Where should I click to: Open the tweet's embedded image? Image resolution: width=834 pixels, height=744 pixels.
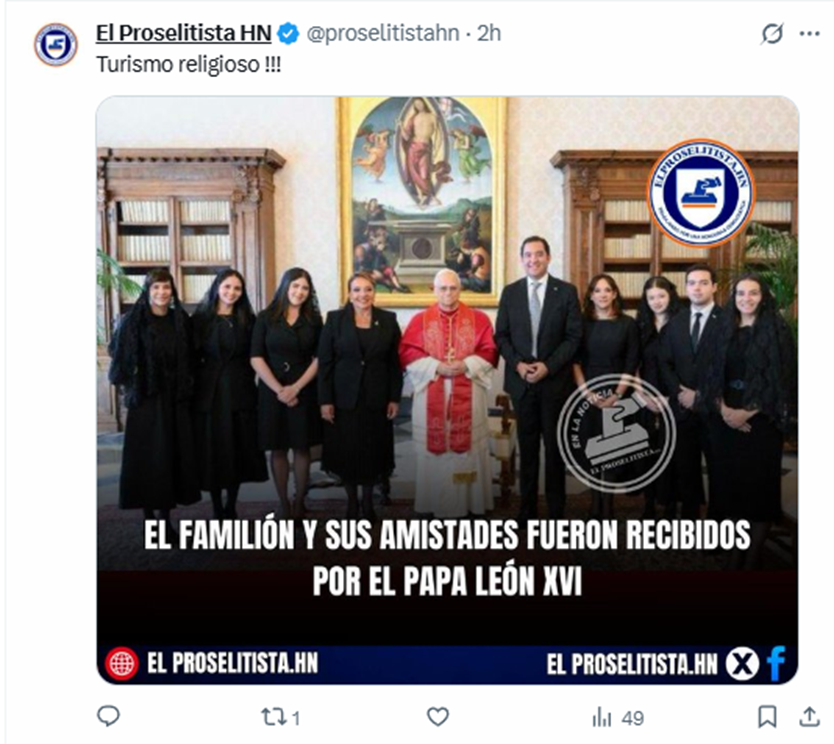click(x=447, y=390)
